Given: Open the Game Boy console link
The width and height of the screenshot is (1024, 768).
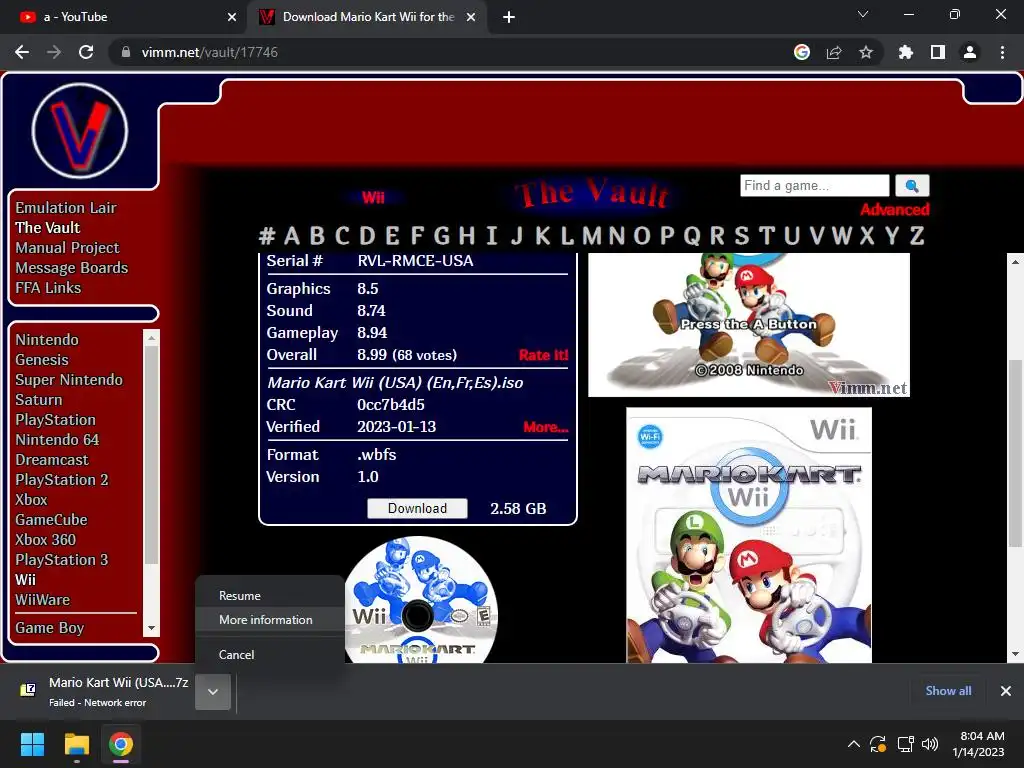Looking at the screenshot, I should [x=50, y=628].
